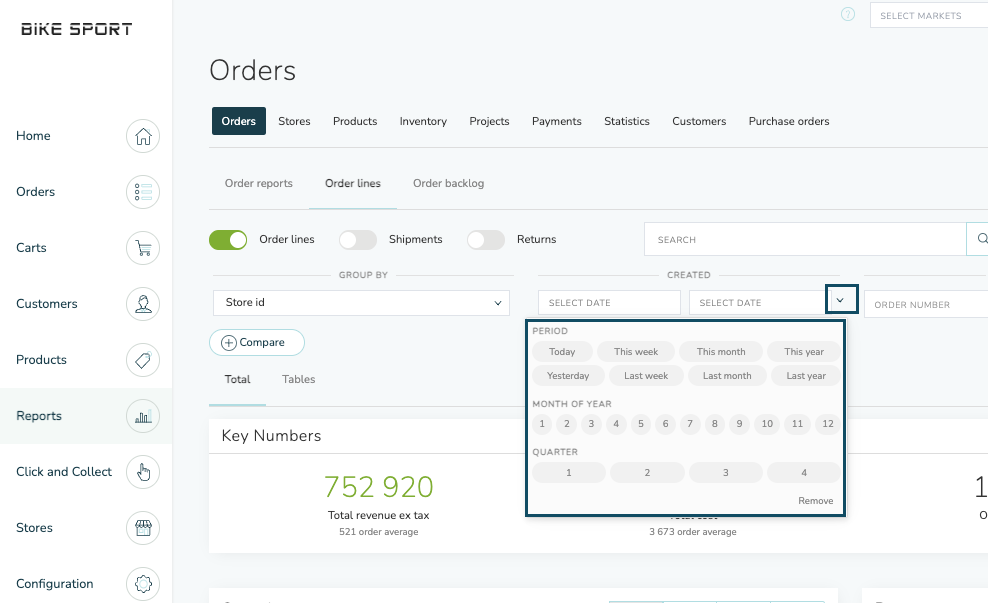Click the Search input field
988x603 pixels.
coord(804,240)
